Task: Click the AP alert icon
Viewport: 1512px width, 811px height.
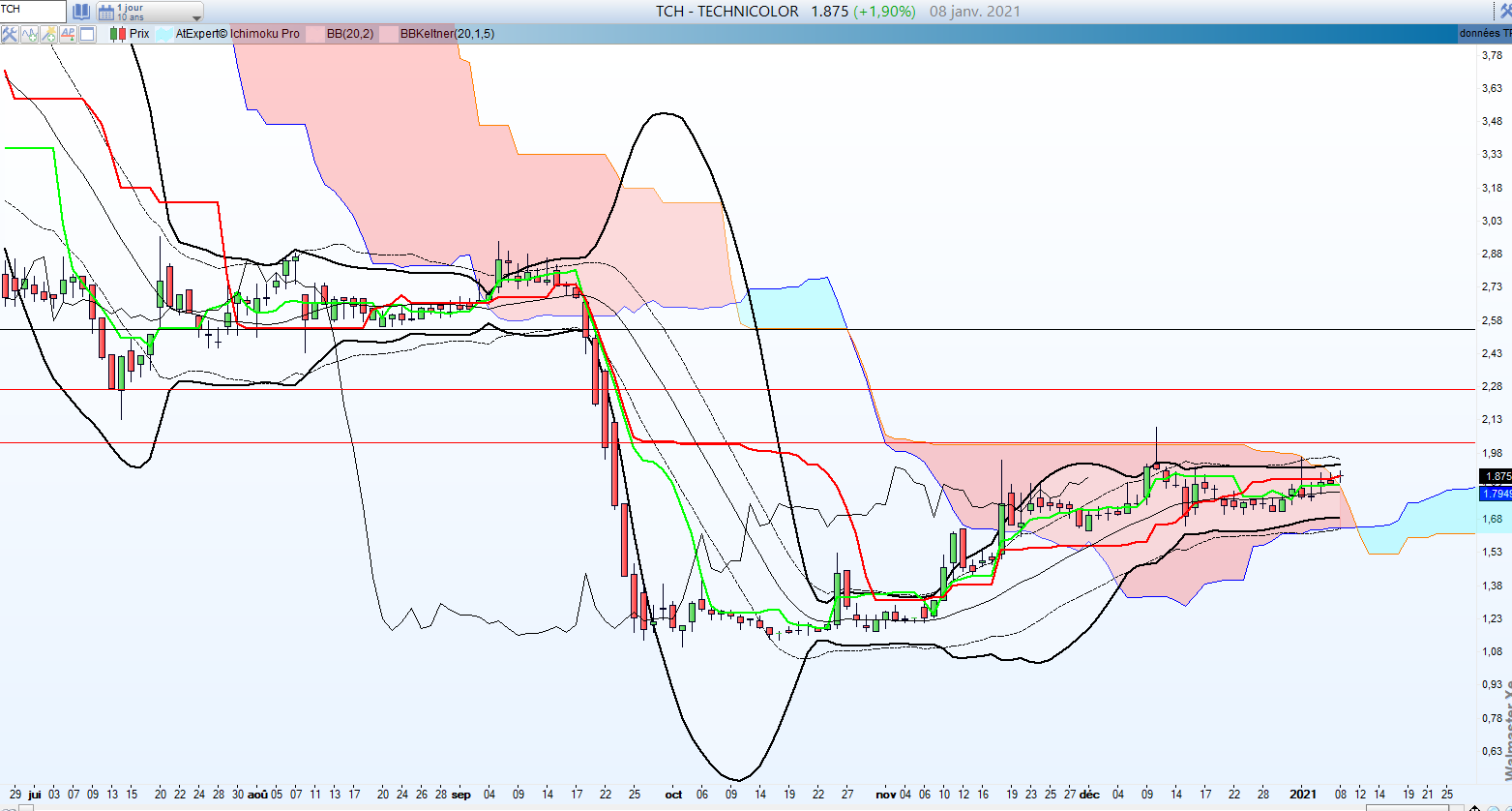Action: coord(68,34)
